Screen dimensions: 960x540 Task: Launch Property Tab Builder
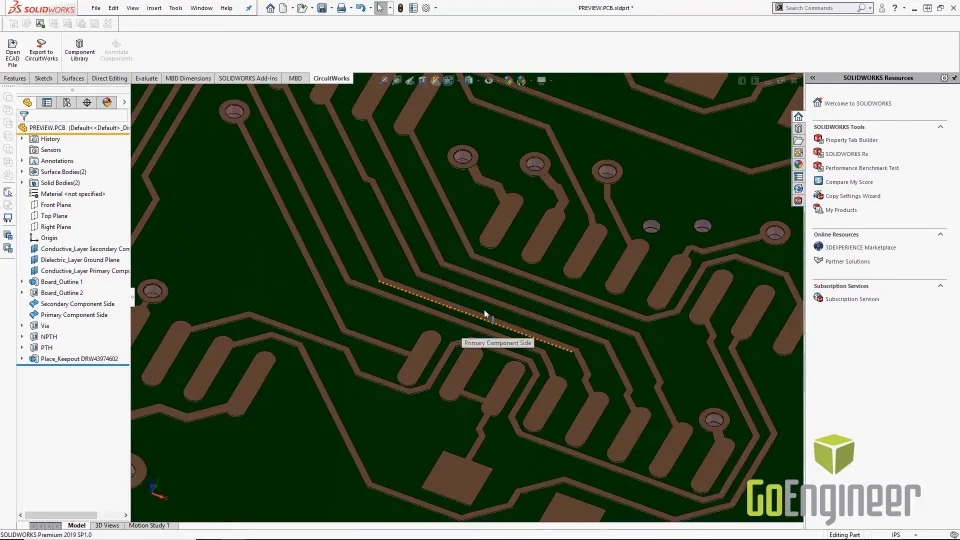[x=851, y=140]
